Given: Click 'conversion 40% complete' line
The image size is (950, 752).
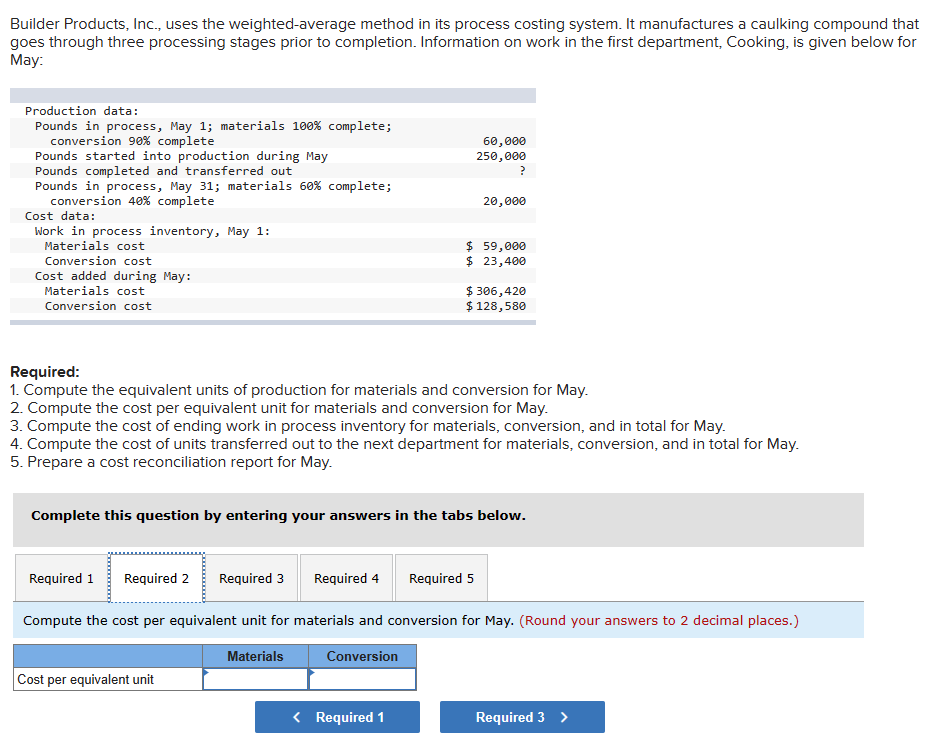Looking at the screenshot, I should [x=132, y=201].
